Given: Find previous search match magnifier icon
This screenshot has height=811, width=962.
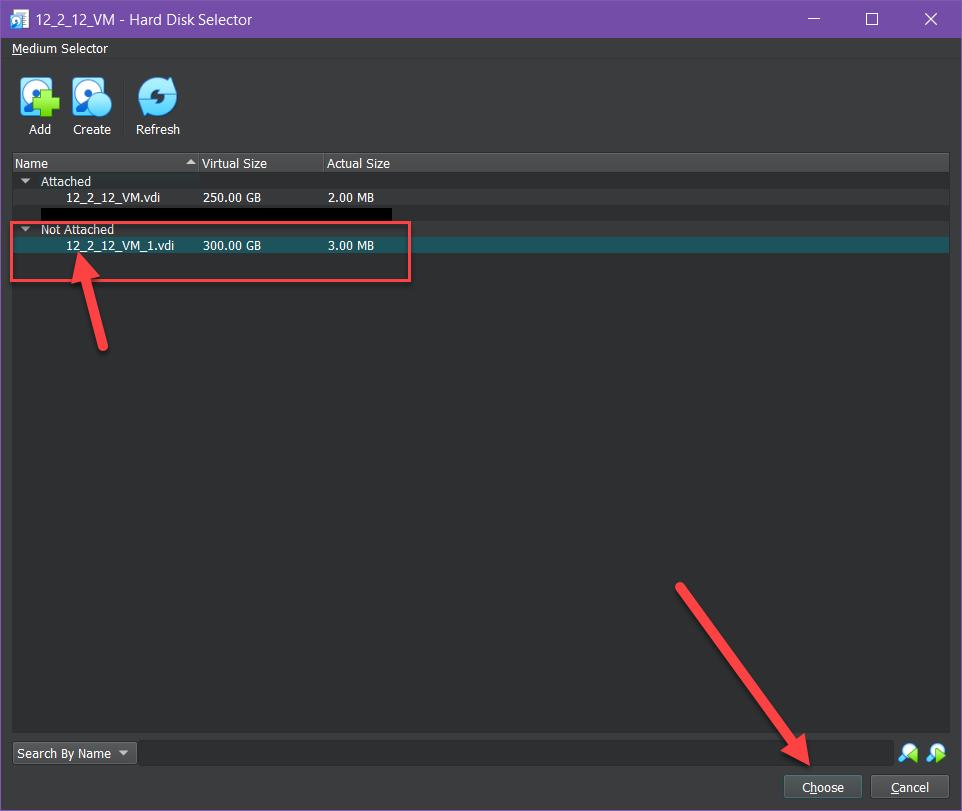Looking at the screenshot, I should coord(908,753).
